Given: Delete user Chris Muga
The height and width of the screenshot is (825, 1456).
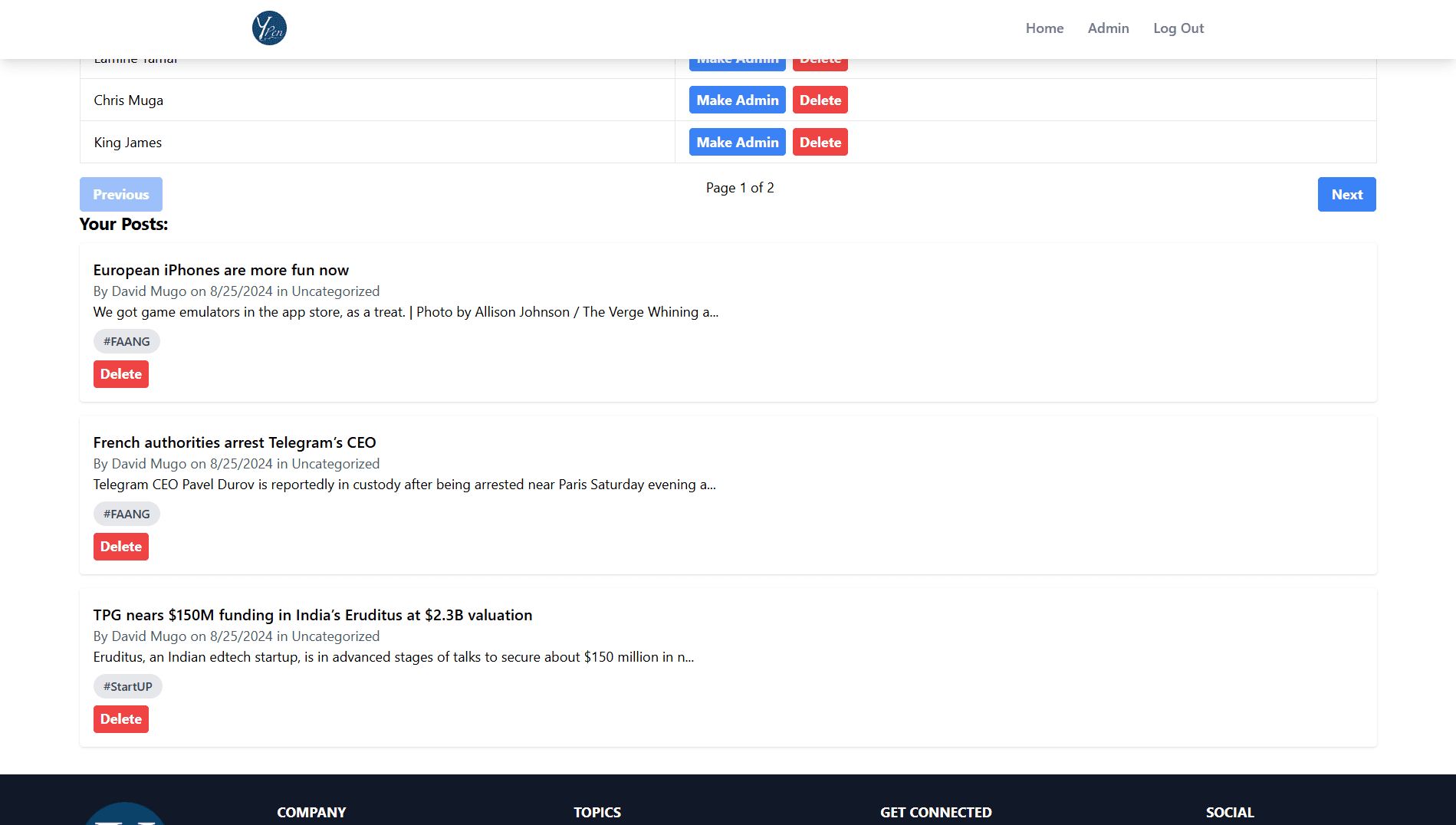Looking at the screenshot, I should [820, 100].
